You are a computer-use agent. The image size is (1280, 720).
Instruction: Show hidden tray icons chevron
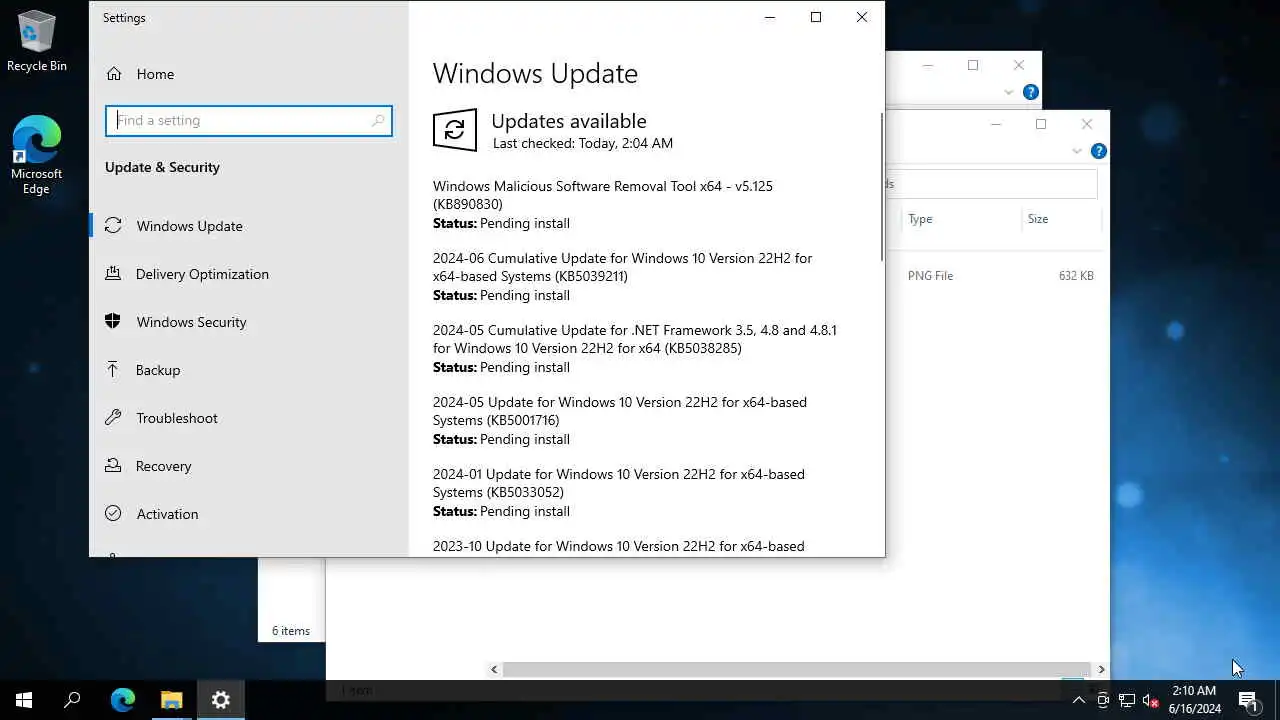[x=1078, y=700]
